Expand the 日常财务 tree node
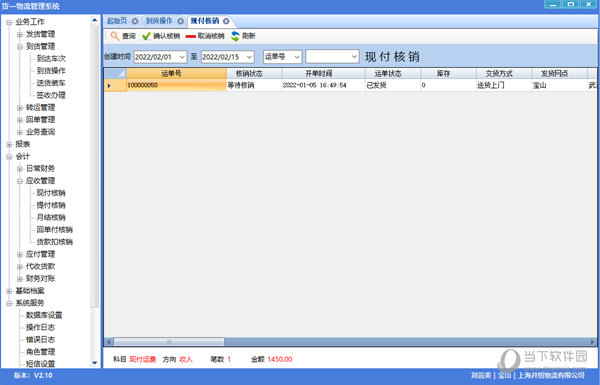 [20, 169]
